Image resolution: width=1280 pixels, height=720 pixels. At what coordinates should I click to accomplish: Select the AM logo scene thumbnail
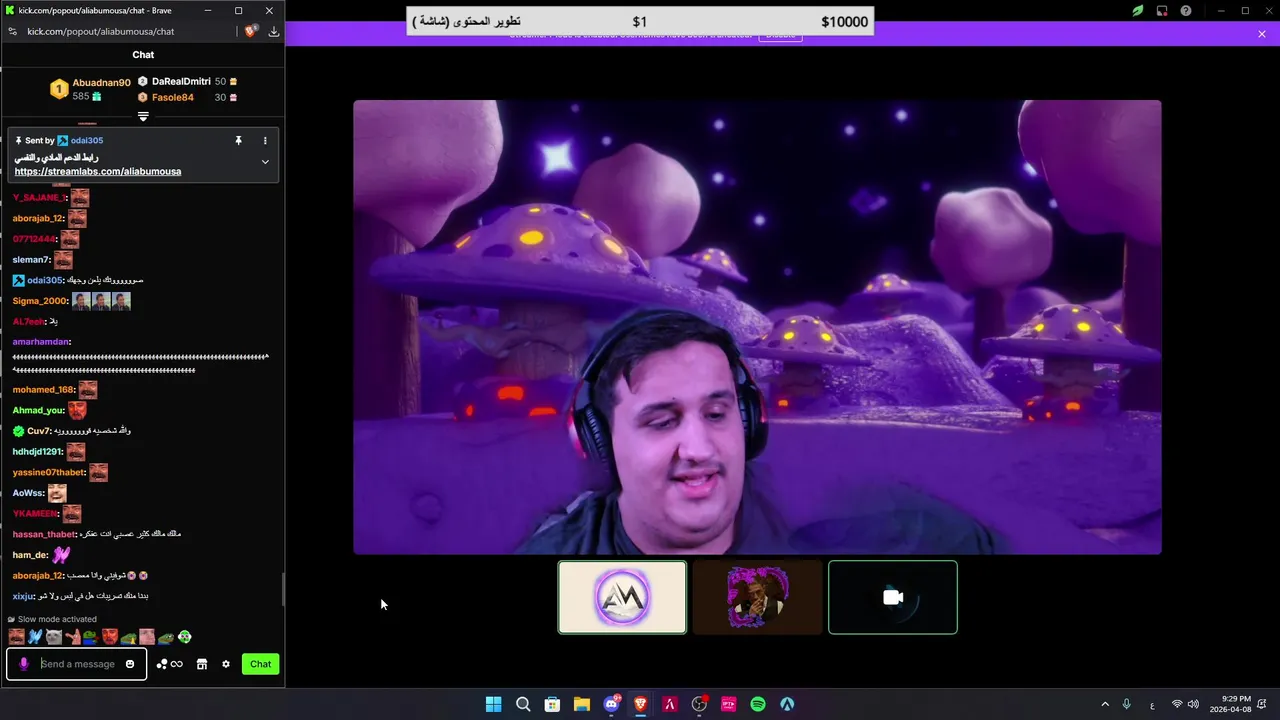(622, 597)
